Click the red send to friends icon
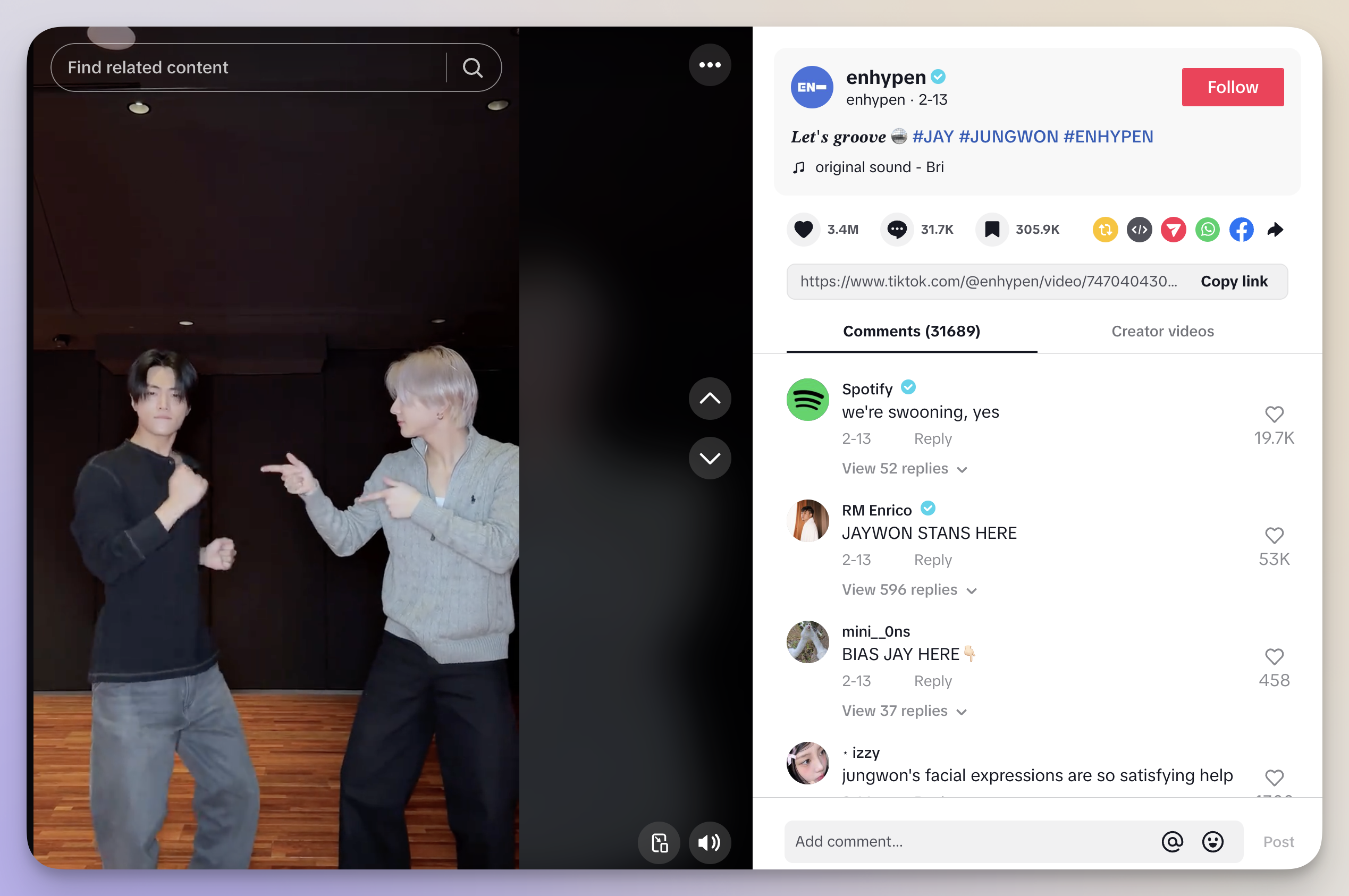The height and width of the screenshot is (896, 1349). point(1174,230)
